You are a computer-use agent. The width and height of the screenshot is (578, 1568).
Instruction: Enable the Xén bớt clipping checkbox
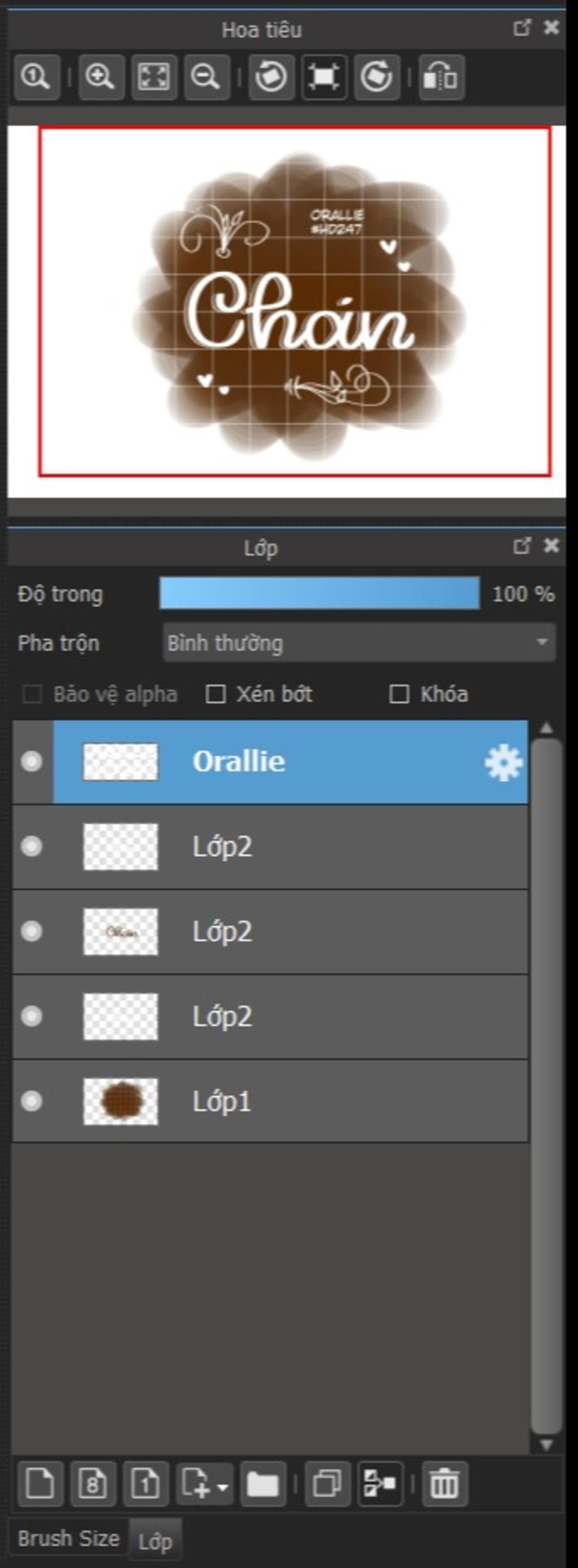(216, 694)
